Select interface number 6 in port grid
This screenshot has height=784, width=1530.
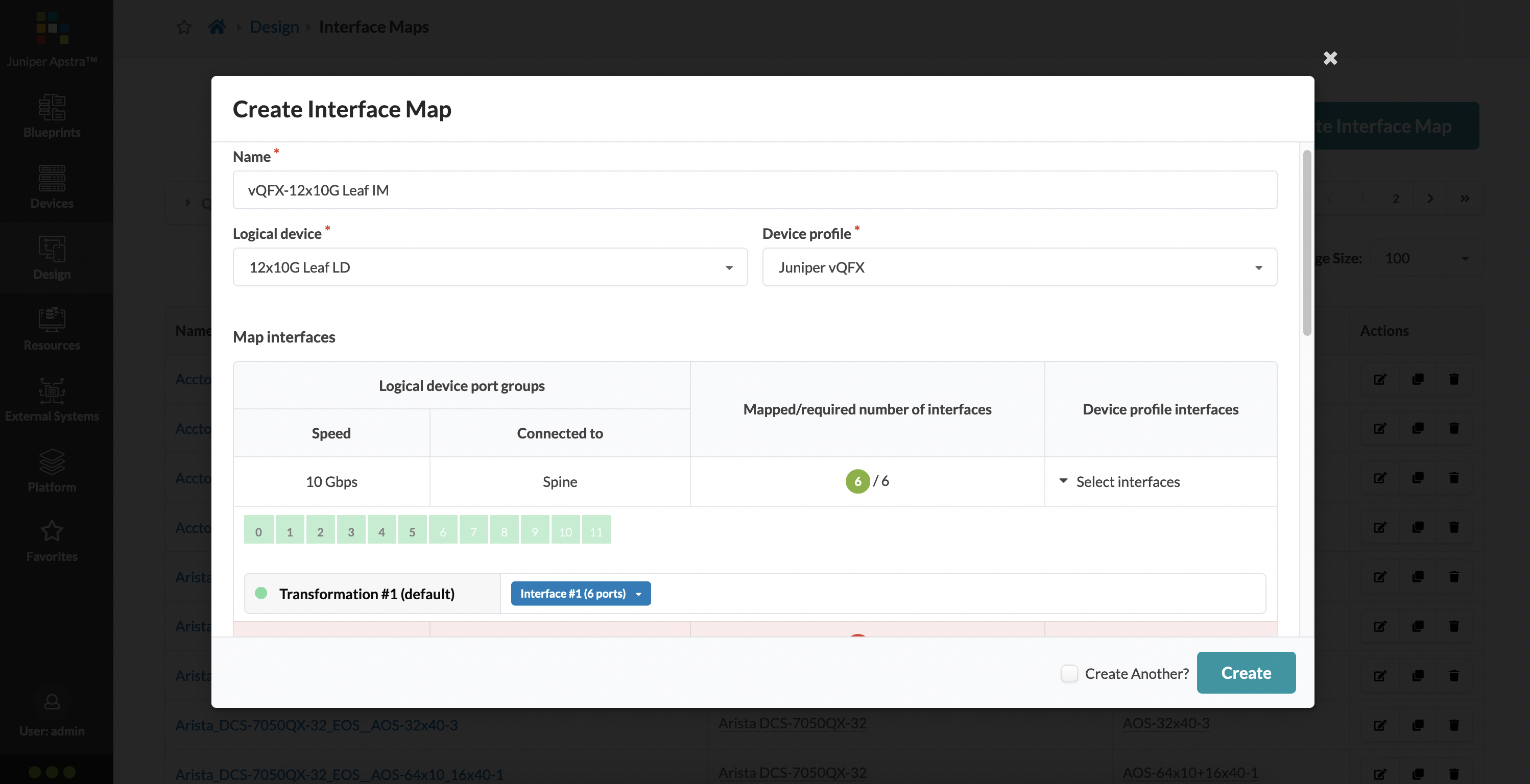coord(443,529)
